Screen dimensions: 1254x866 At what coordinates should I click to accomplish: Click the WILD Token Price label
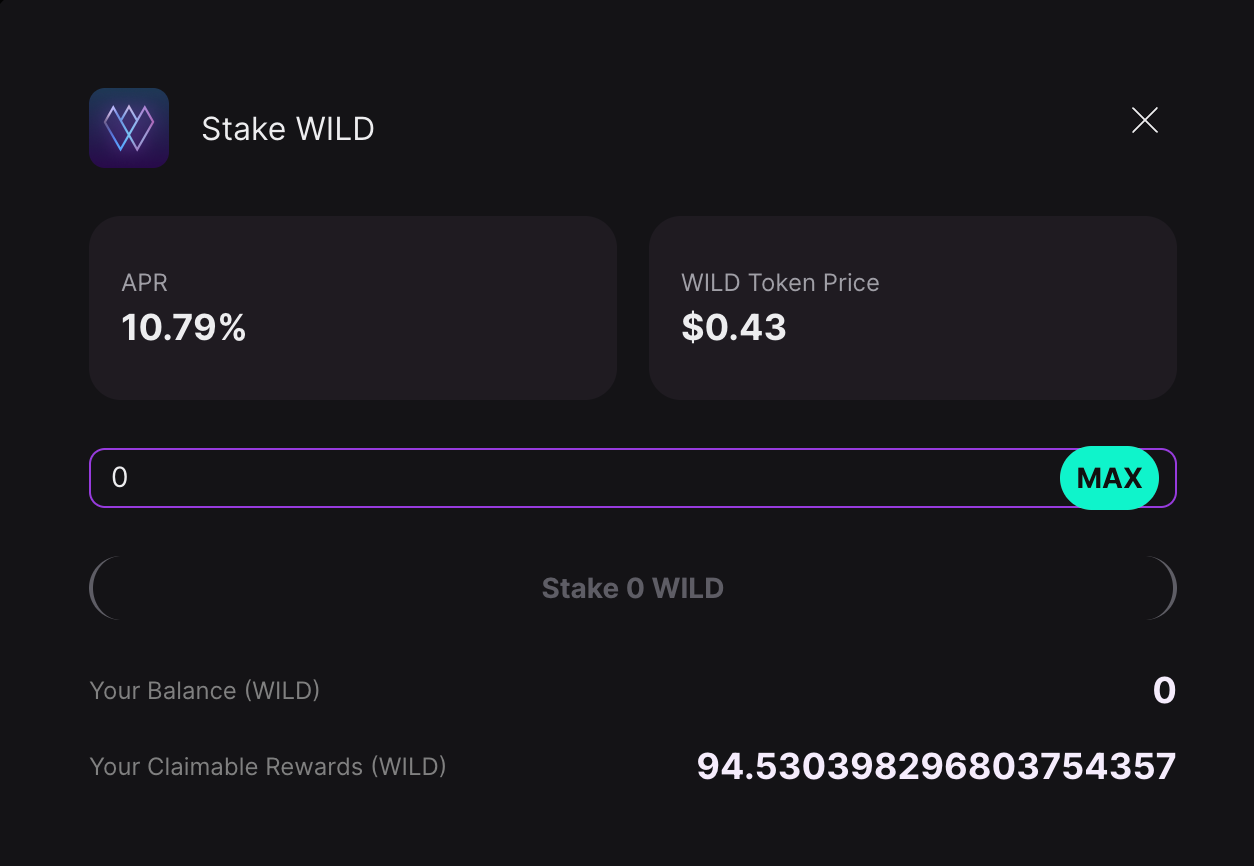pos(780,283)
